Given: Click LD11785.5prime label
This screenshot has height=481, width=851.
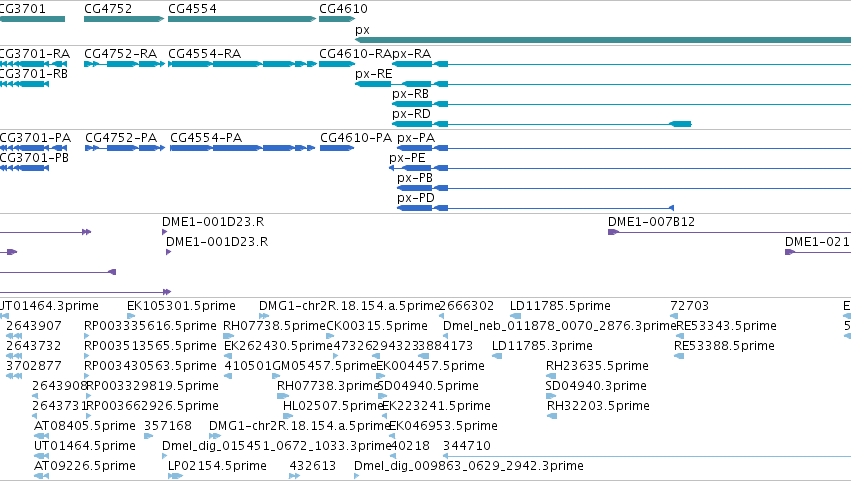Looking at the screenshot, I should click(x=560, y=306).
